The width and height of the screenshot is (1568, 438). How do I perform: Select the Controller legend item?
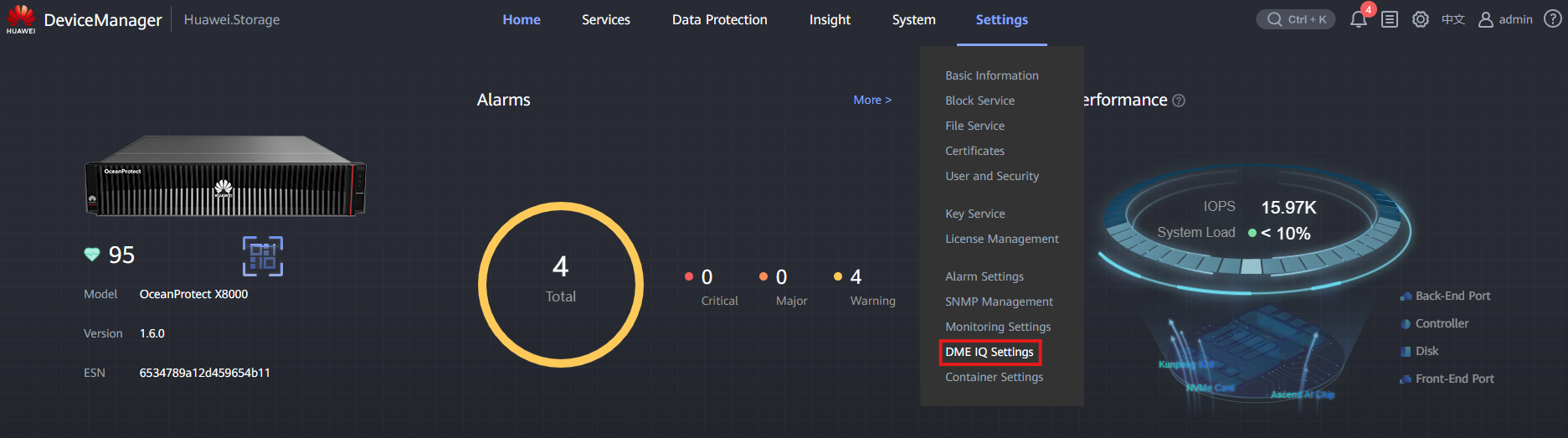pos(1435,323)
